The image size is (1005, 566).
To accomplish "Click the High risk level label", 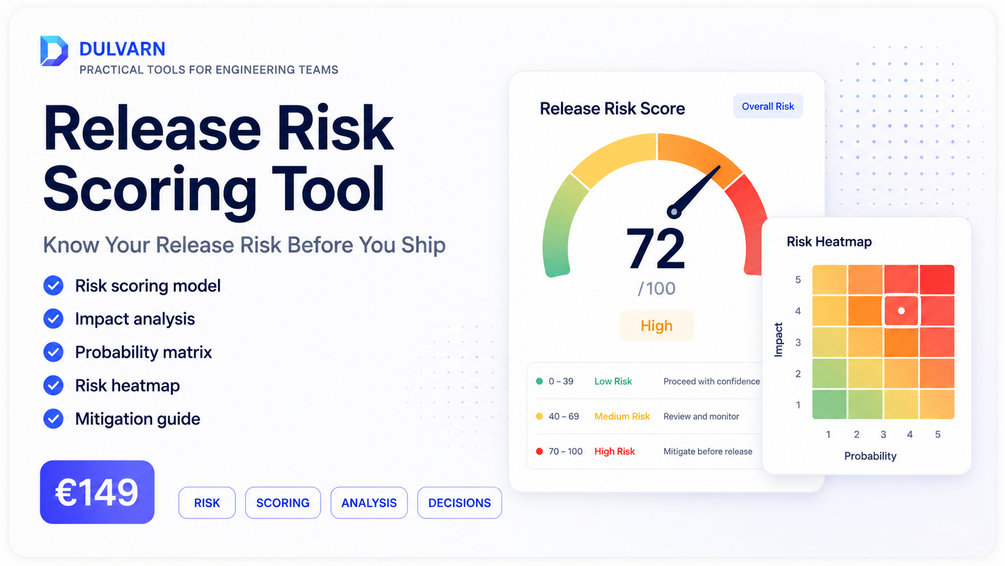I will (x=656, y=326).
